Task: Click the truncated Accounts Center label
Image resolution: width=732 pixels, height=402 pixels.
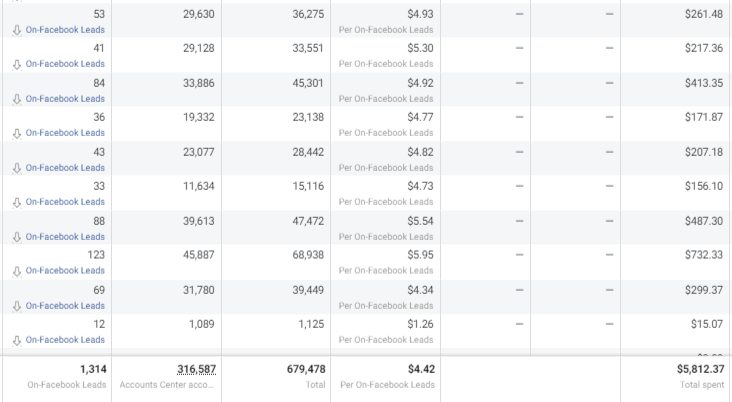Action: (x=166, y=385)
